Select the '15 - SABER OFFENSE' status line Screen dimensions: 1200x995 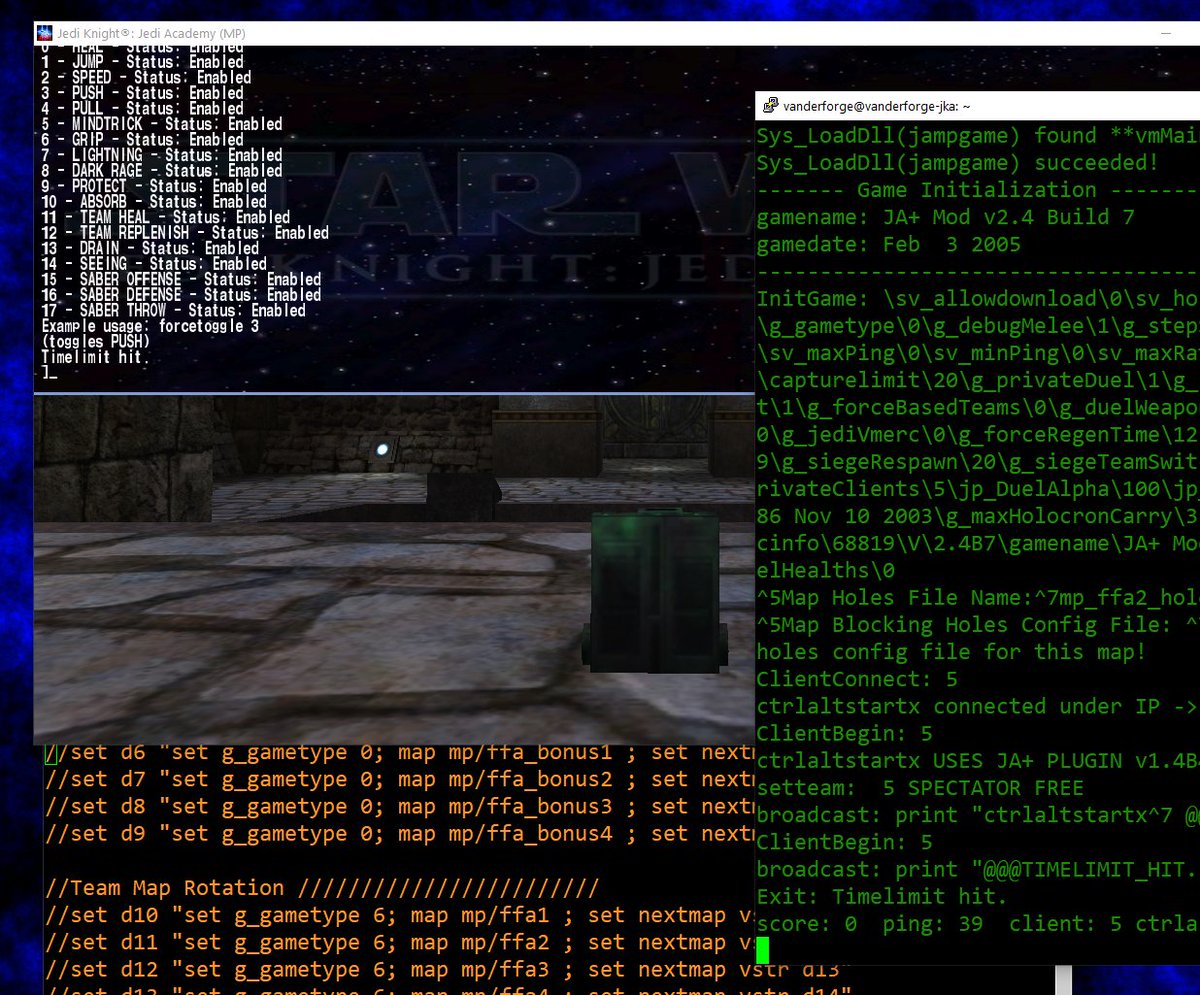(181, 279)
